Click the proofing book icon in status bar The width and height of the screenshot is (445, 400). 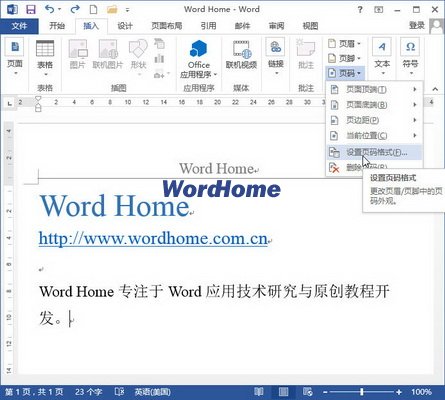[x=120, y=392]
